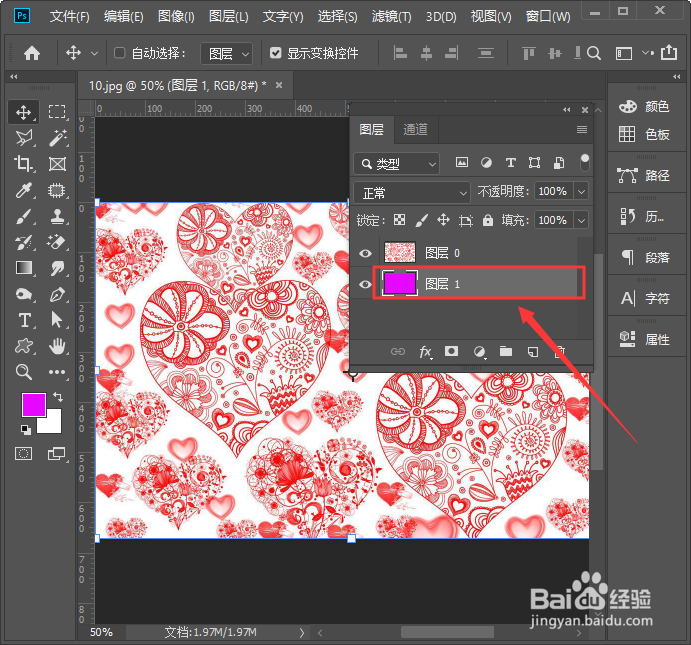Select the Gradient tool

click(x=24, y=267)
